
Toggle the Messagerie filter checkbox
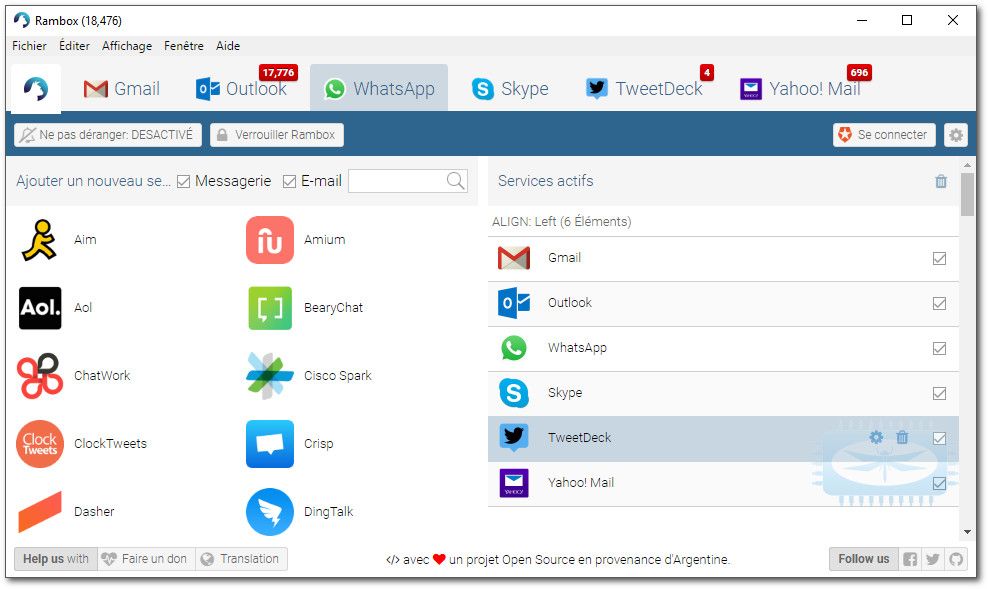tap(183, 181)
